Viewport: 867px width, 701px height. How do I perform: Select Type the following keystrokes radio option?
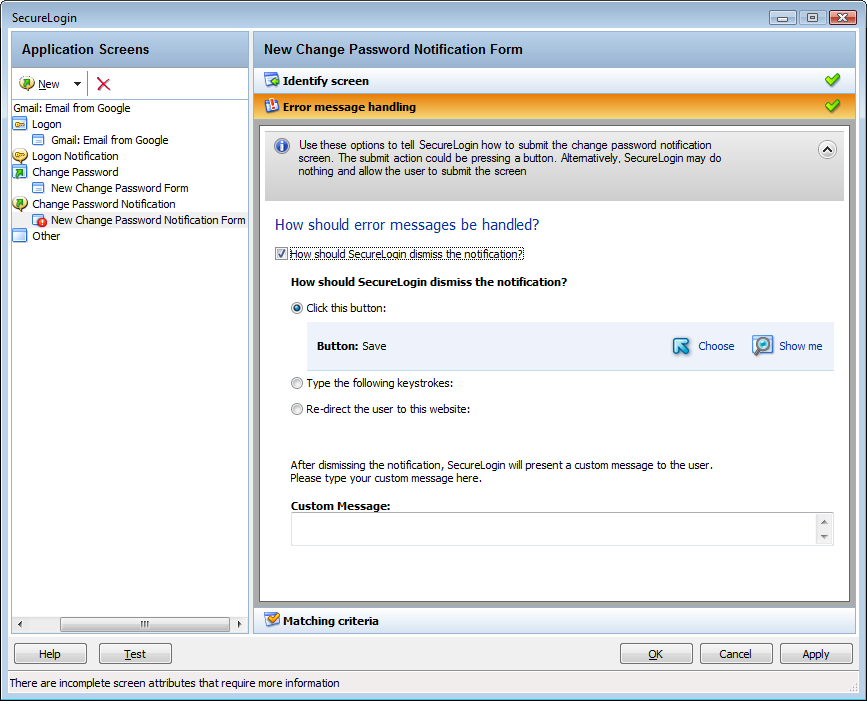pyautogui.click(x=297, y=383)
